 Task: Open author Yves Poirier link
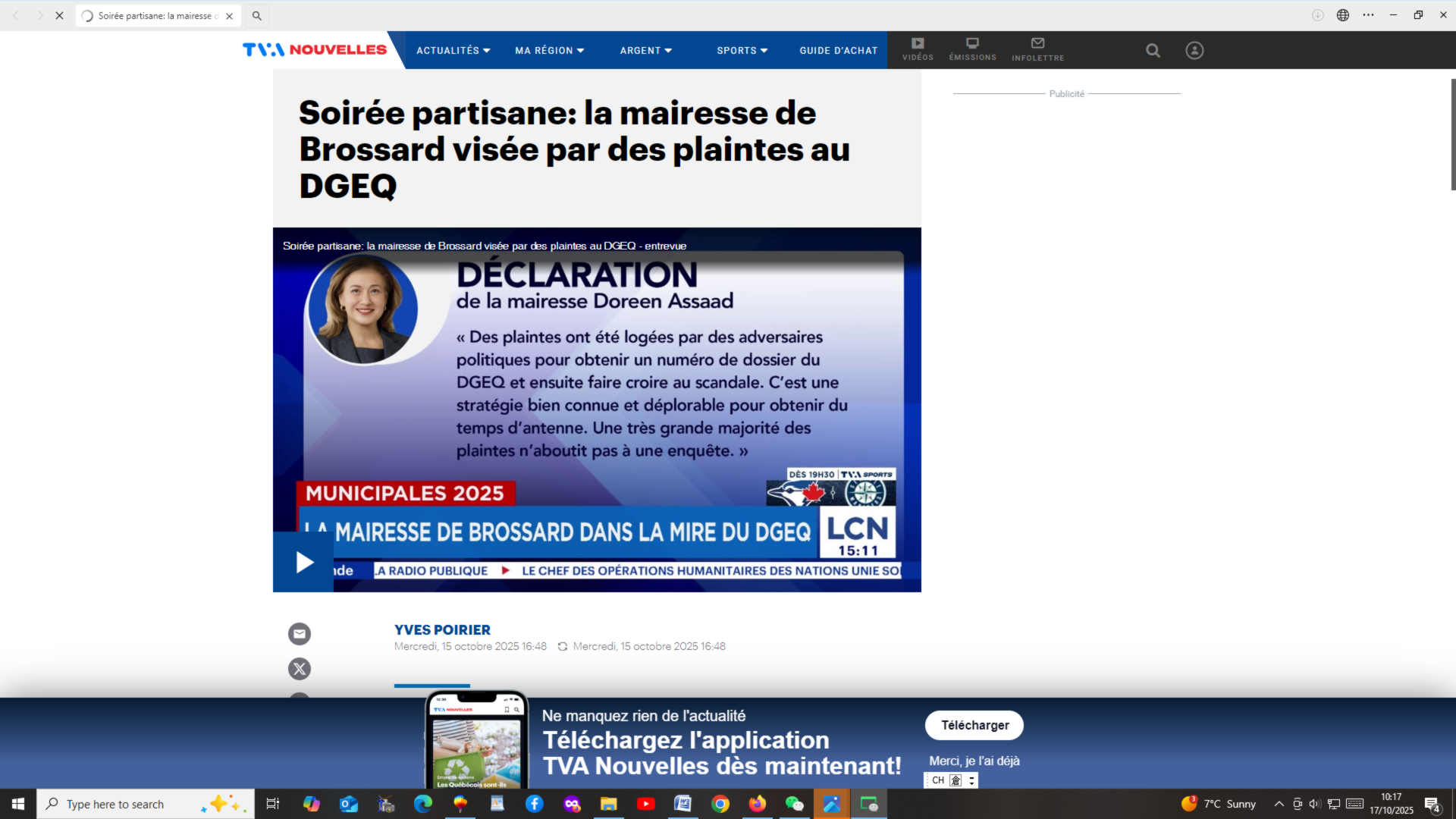442,630
